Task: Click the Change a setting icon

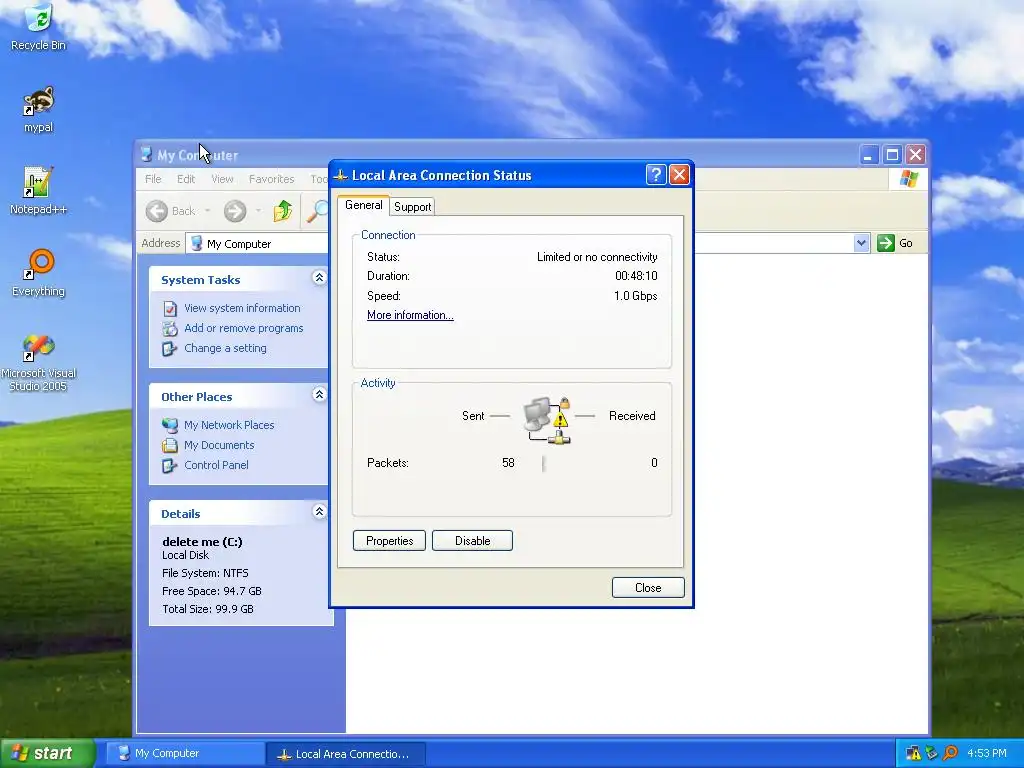Action: click(170, 349)
